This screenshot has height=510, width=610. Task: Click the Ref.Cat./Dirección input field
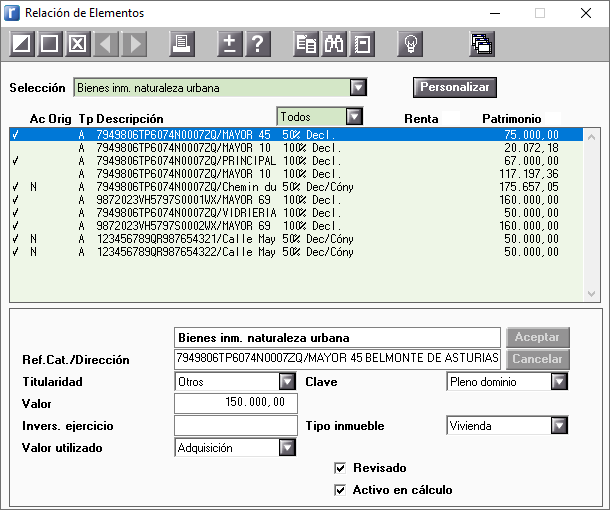pos(337,358)
